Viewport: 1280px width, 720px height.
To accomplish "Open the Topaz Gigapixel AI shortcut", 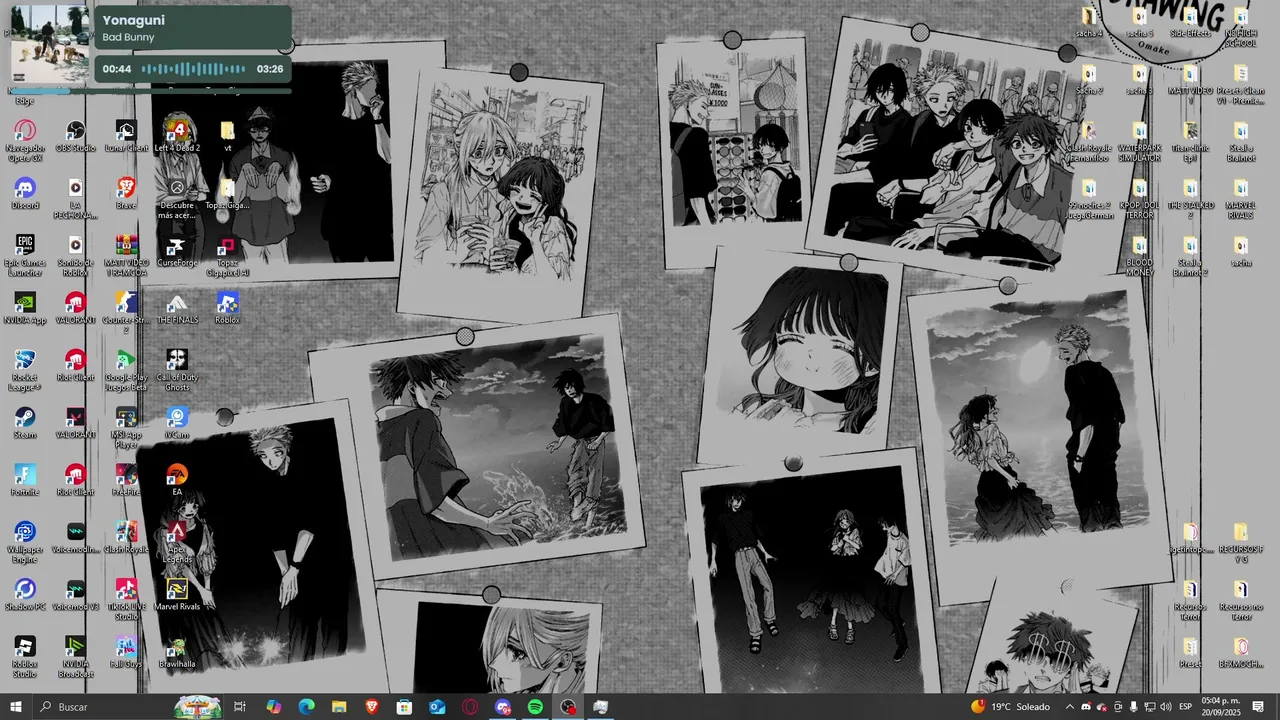I will click(x=227, y=256).
